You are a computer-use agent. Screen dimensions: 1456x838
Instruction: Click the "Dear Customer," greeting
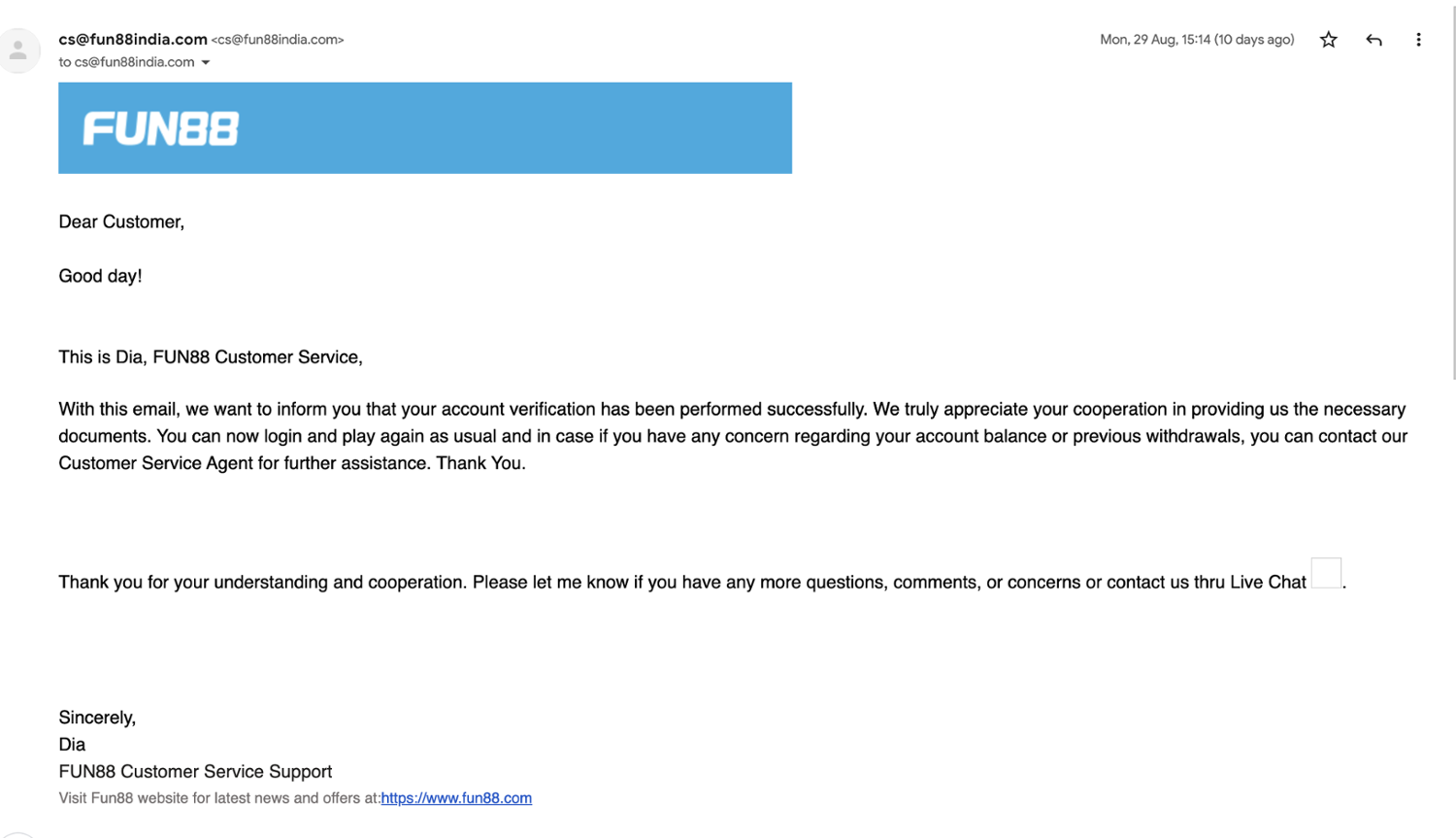(121, 222)
